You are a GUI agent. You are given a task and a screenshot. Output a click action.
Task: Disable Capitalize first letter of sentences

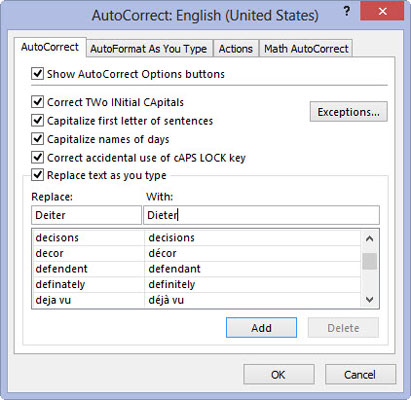click(37, 120)
